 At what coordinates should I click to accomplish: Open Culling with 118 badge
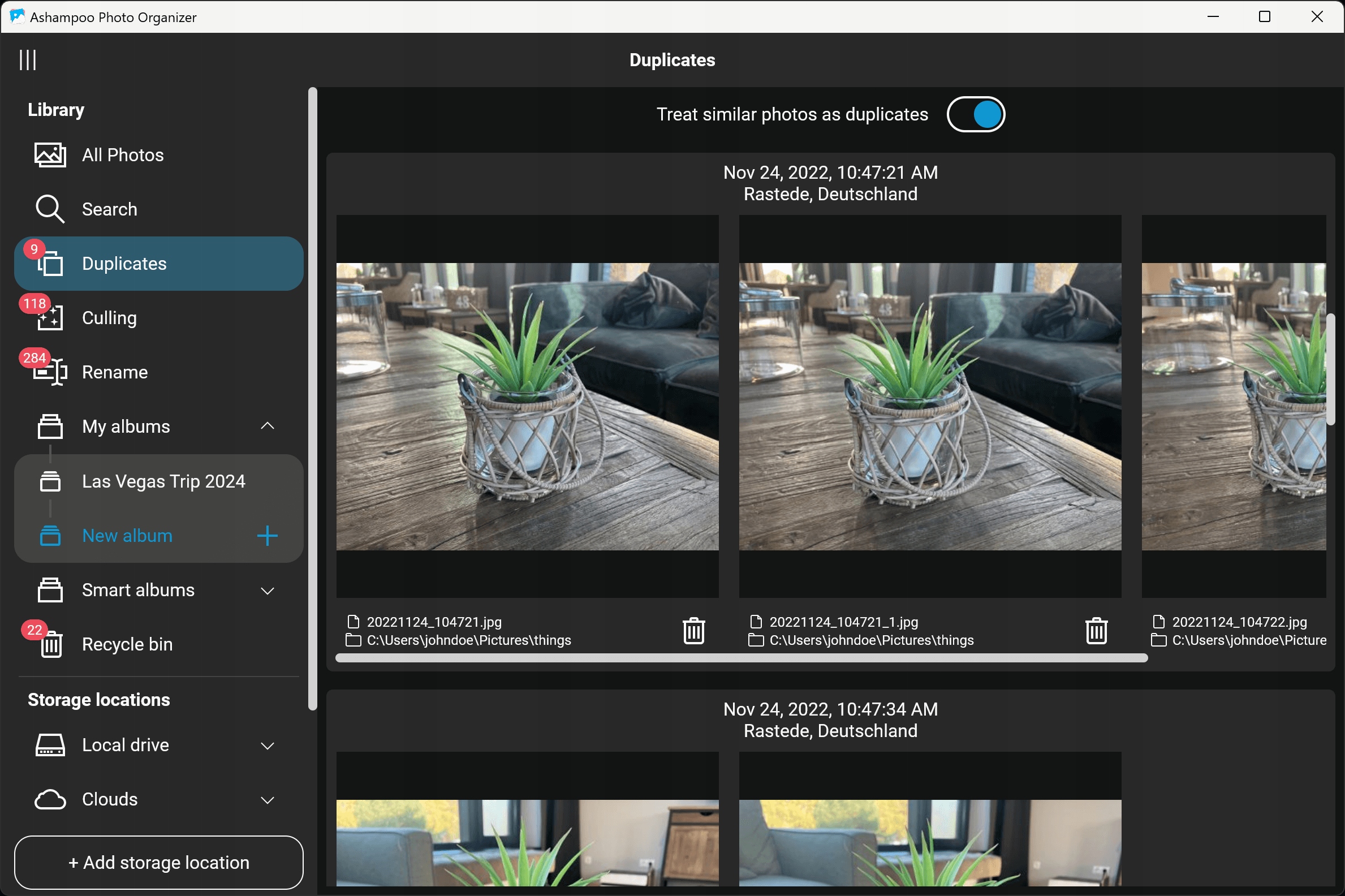pos(109,318)
